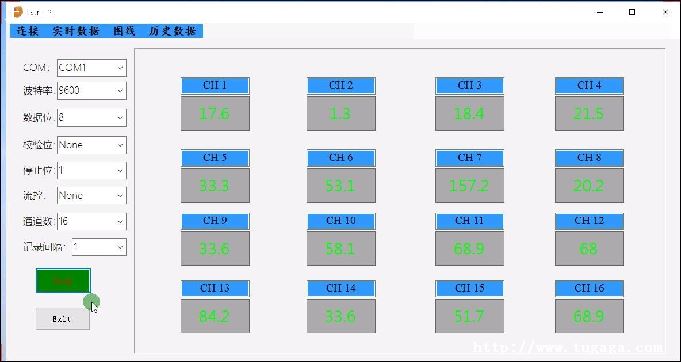Image resolution: width=681 pixels, height=362 pixels.
Task: Click the Exit button
Action: click(x=63, y=319)
